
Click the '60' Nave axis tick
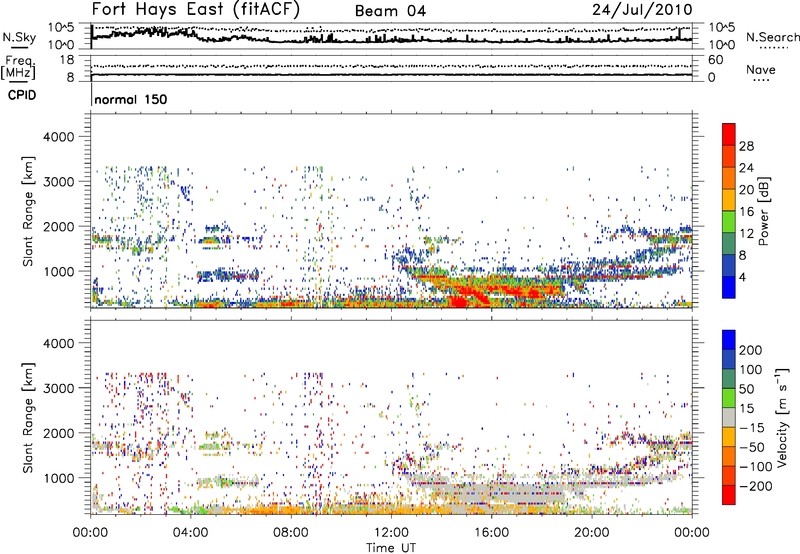tap(716, 60)
